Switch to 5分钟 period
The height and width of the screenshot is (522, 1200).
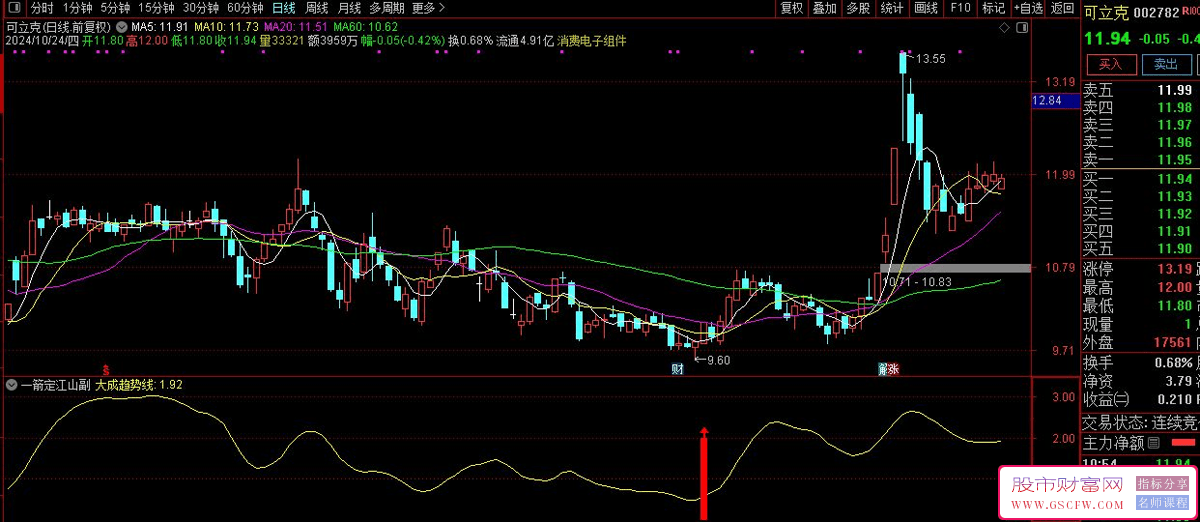click(116, 8)
